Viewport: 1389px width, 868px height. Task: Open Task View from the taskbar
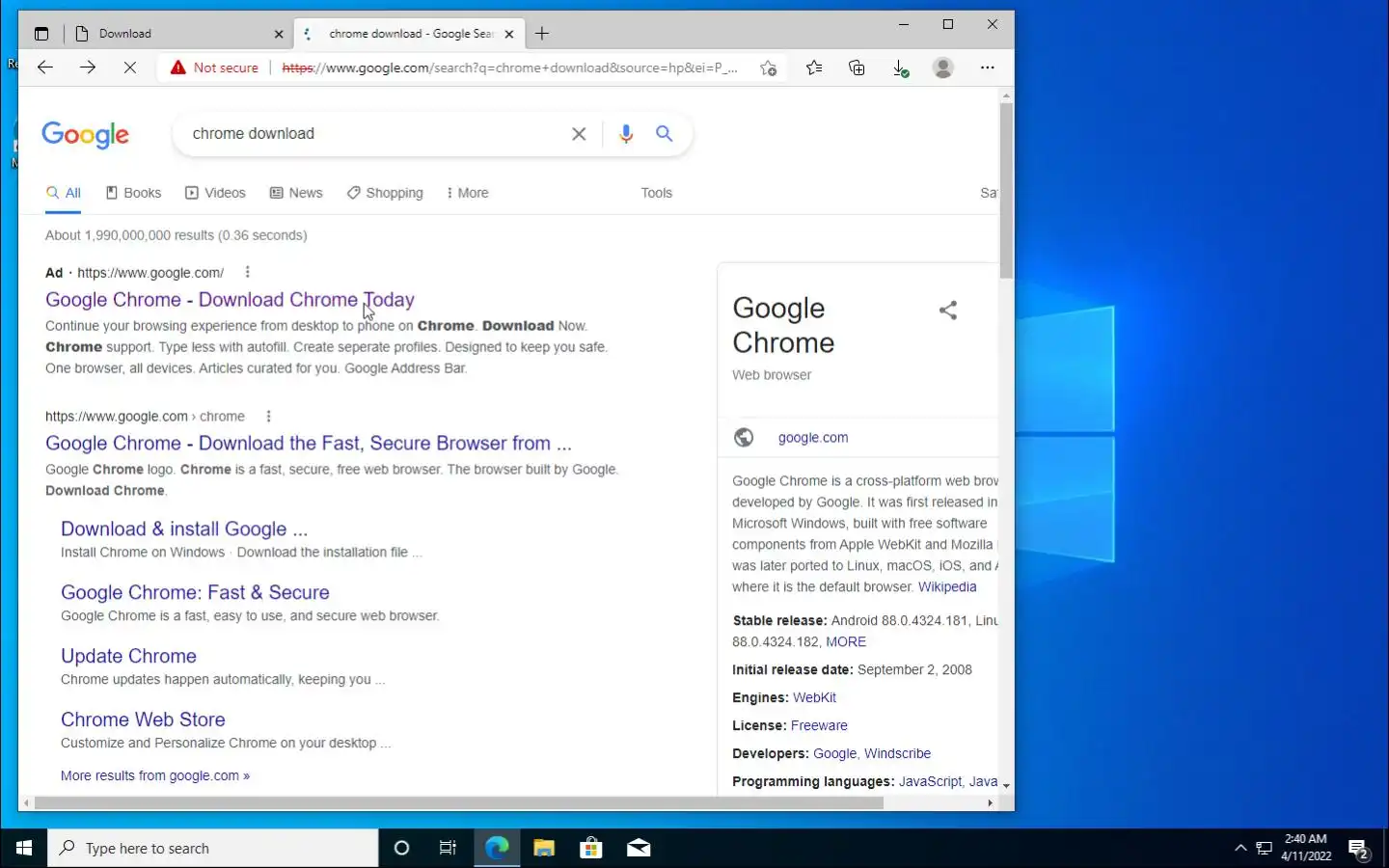pos(448,849)
